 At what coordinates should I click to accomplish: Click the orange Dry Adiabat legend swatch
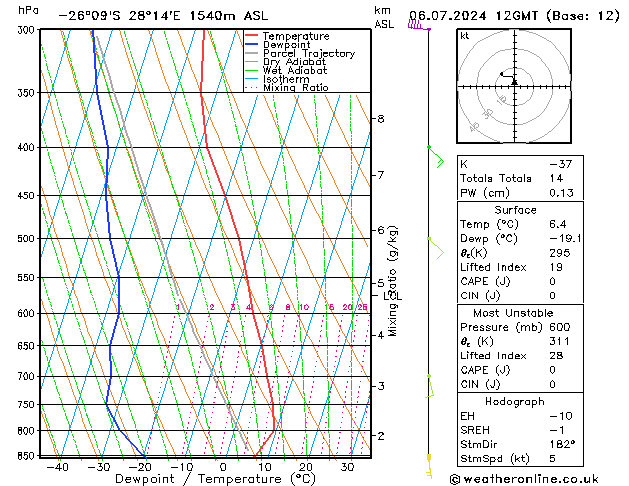[251, 62]
